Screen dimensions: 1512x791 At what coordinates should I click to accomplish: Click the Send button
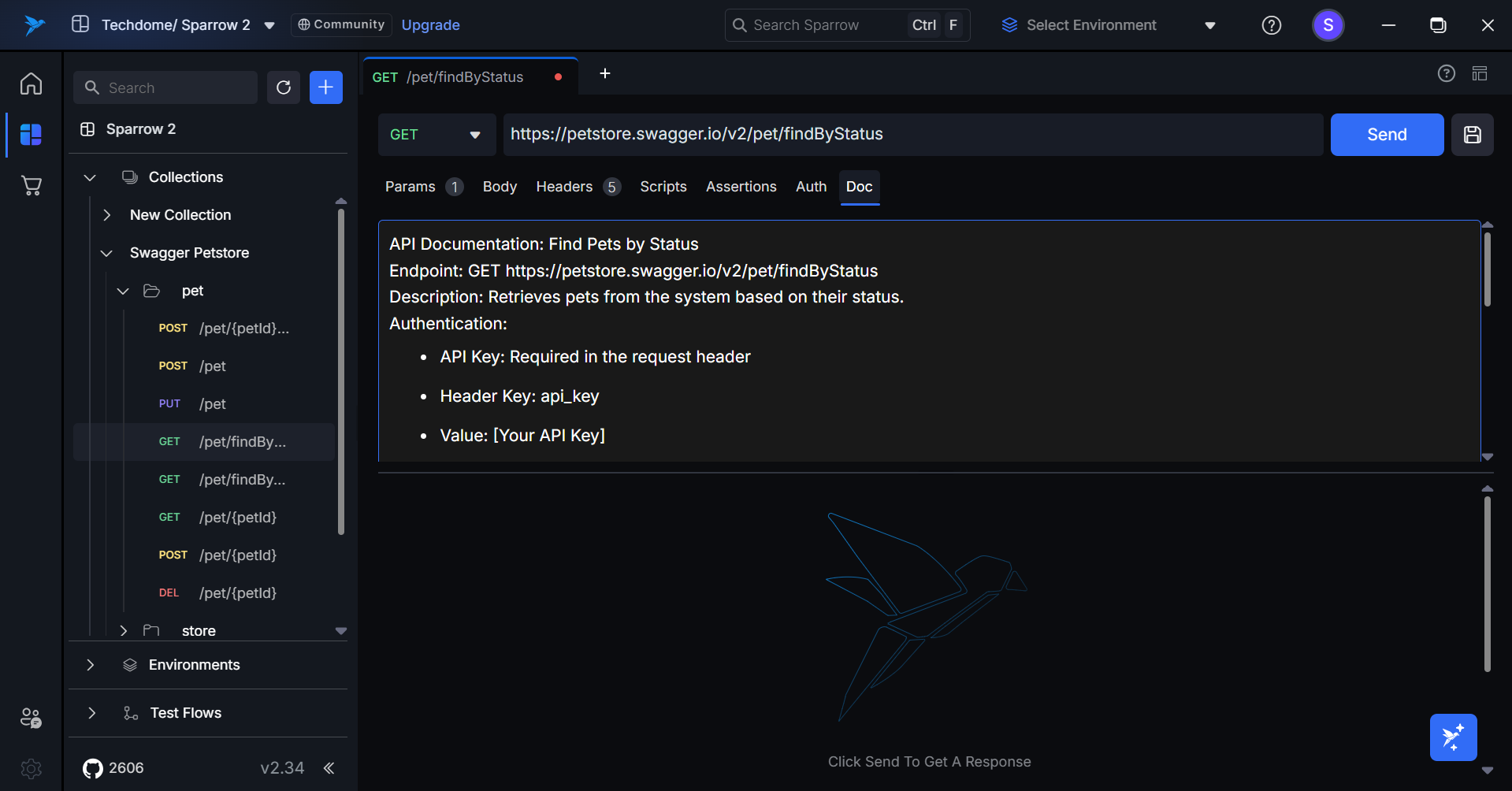point(1386,135)
